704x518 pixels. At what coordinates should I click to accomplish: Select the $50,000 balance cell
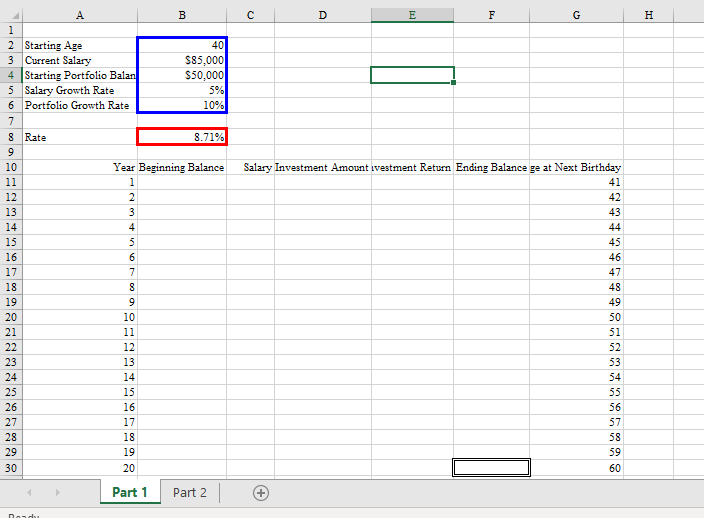(182, 75)
